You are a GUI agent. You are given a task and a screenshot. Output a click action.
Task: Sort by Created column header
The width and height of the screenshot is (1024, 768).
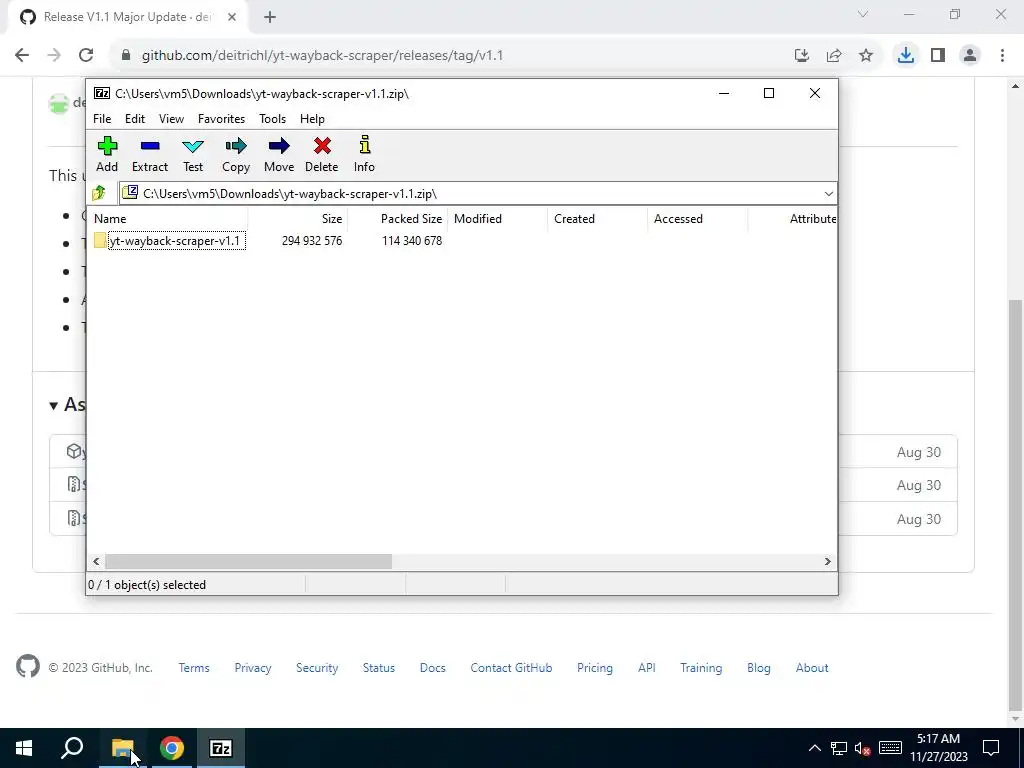coord(598,219)
